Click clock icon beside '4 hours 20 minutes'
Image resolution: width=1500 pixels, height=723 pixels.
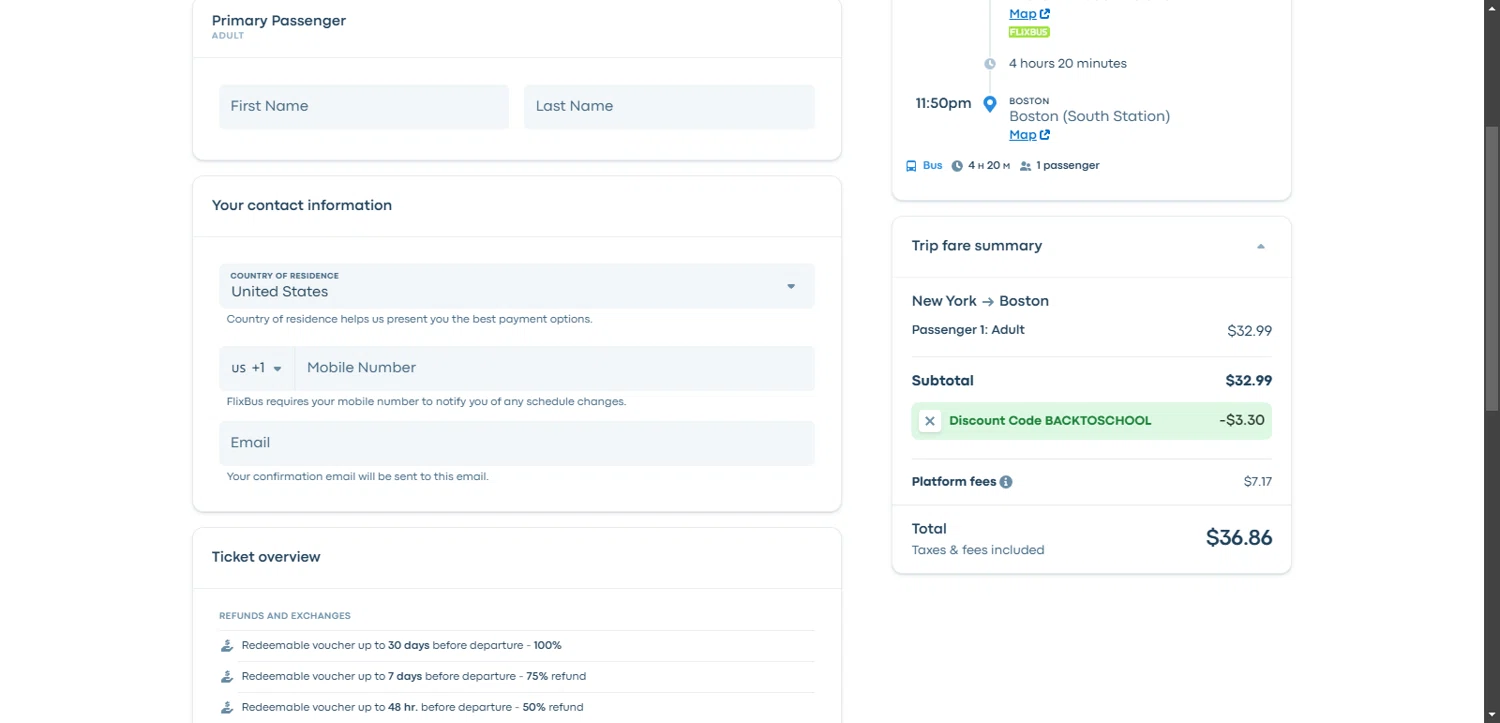[x=990, y=64]
